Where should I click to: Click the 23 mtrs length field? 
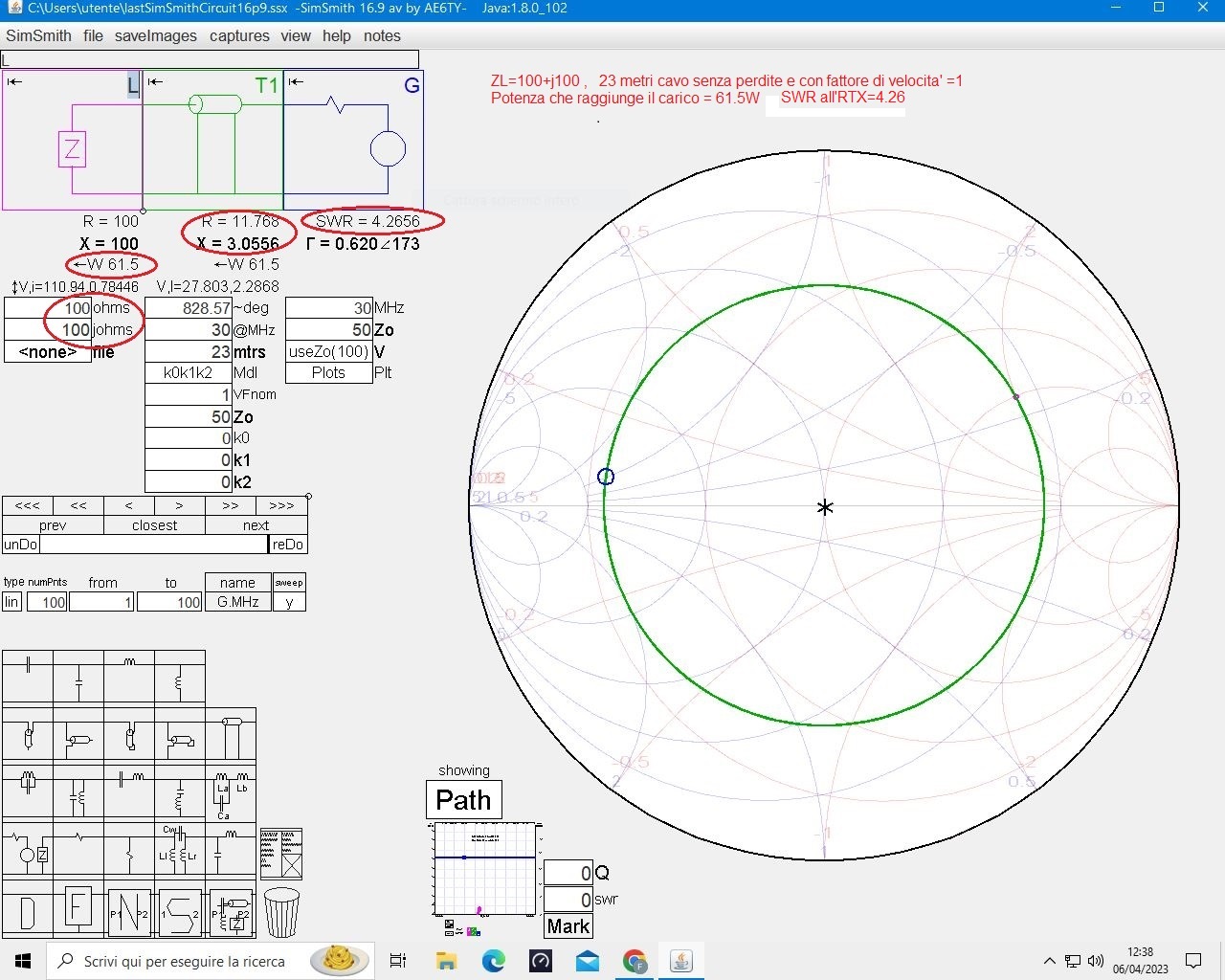point(189,351)
